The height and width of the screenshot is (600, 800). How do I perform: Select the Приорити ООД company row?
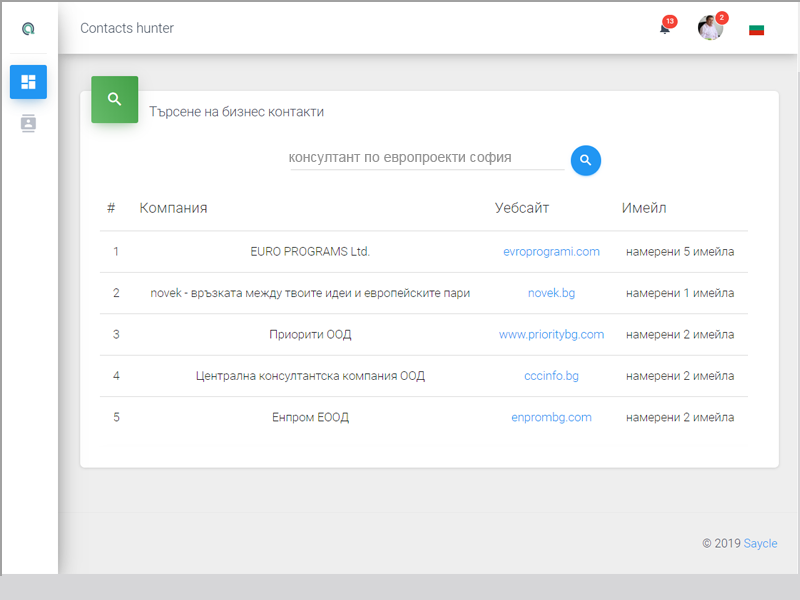click(x=310, y=335)
